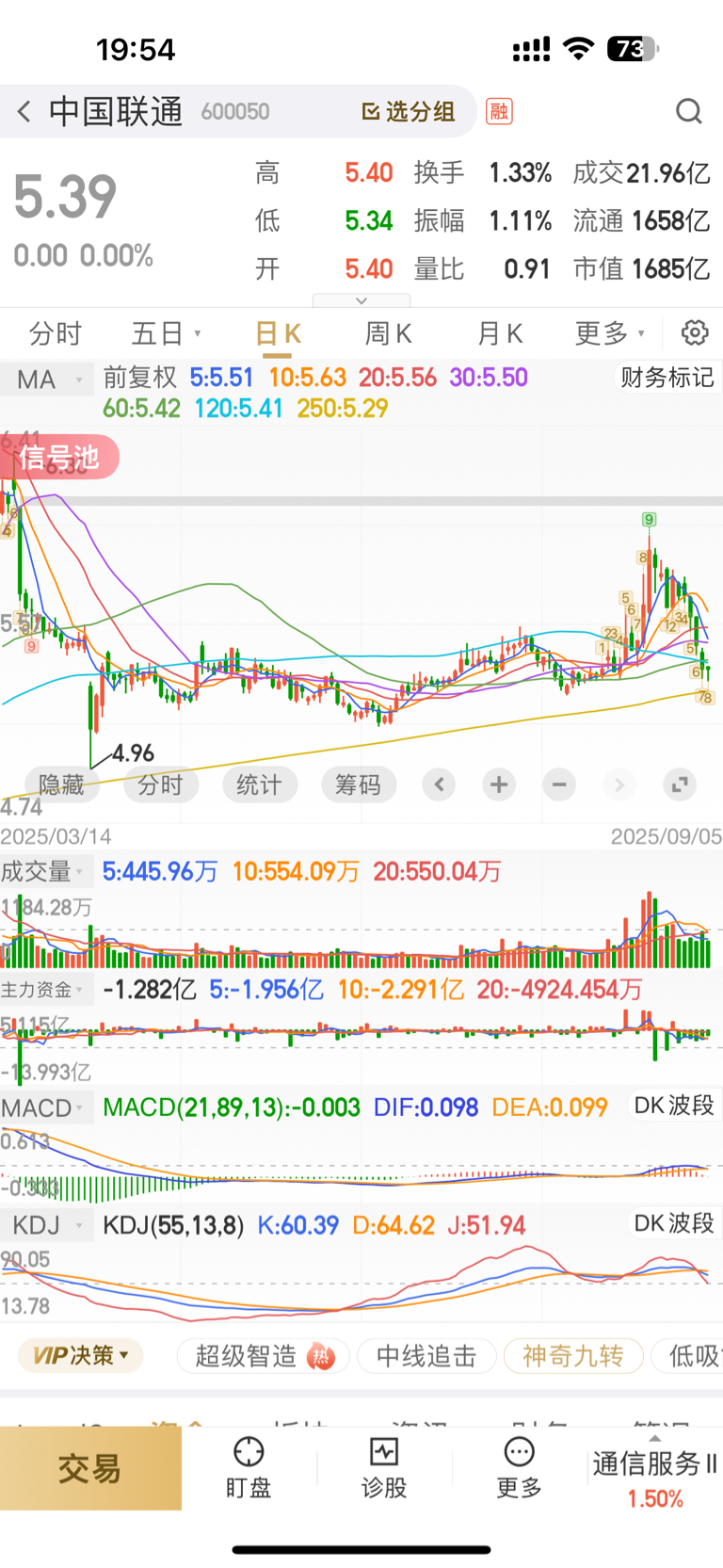Toggle KDJ DK波段 indicator
723x1568 pixels.
point(674,1223)
